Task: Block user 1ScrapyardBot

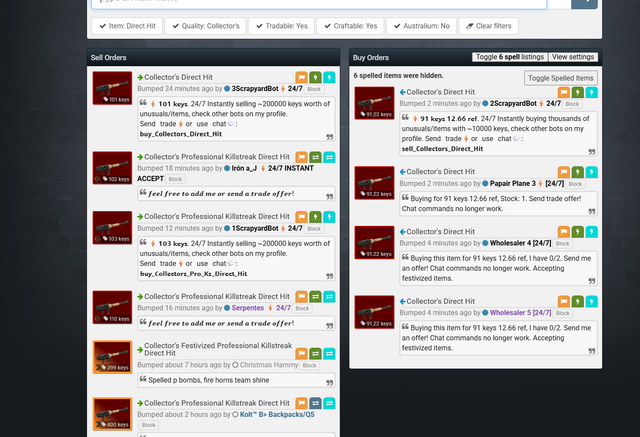Action: coord(314,229)
